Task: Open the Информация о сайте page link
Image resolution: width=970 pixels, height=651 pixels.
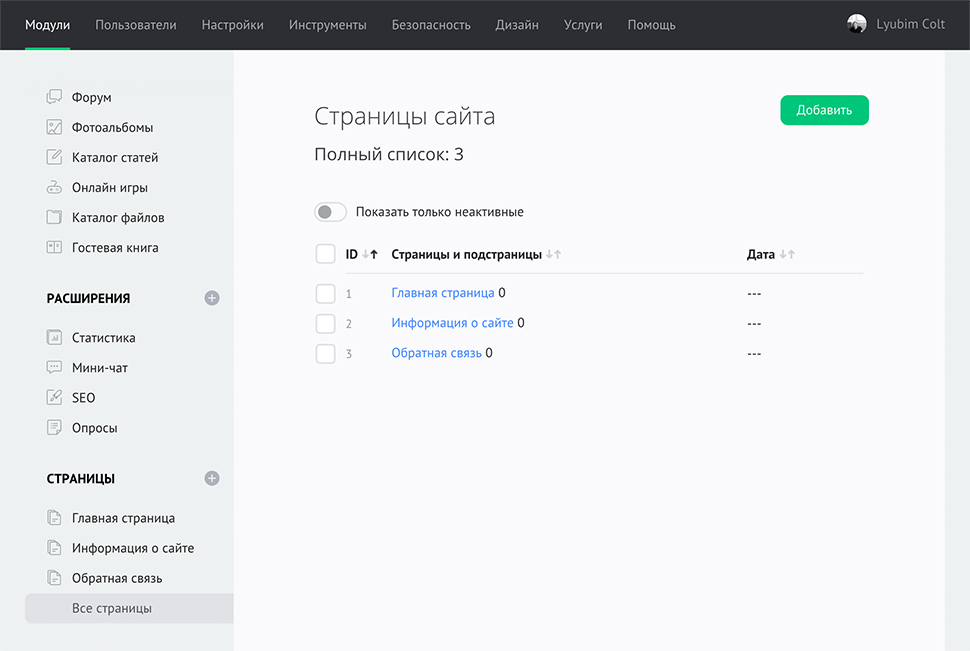Action: tap(452, 323)
